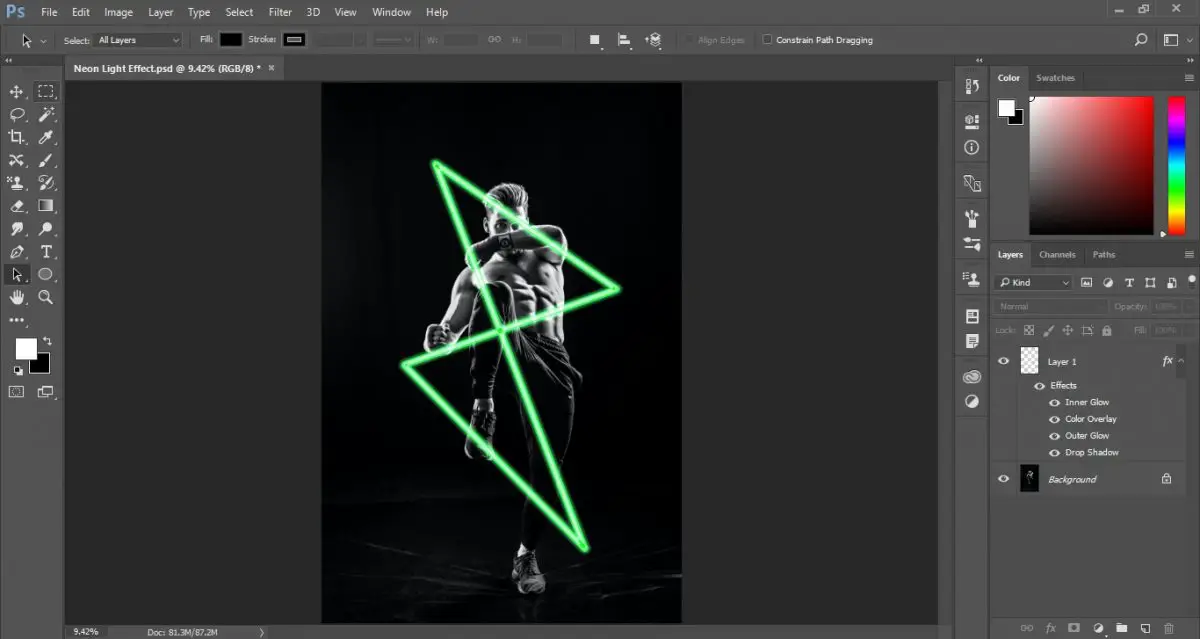Open the Info panel icon
The width and height of the screenshot is (1200, 639).
pyautogui.click(x=971, y=147)
